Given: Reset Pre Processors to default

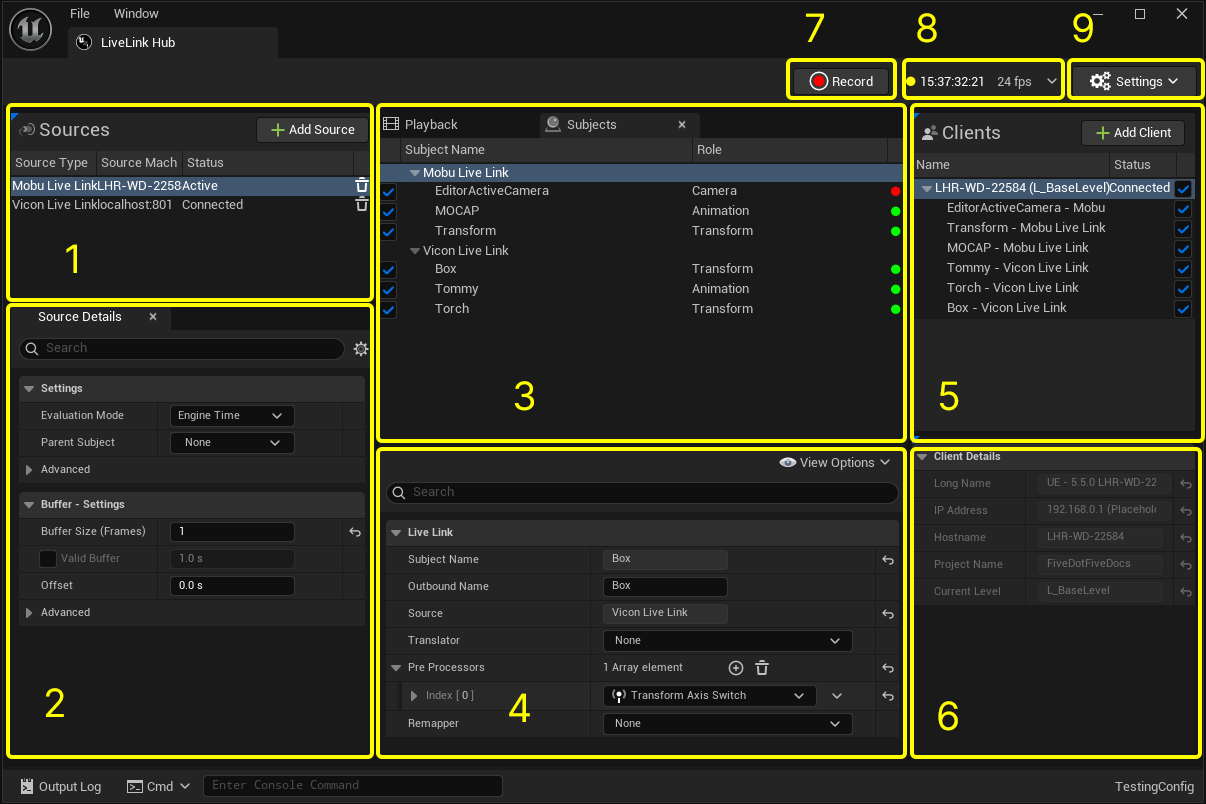Looking at the screenshot, I should click(x=887, y=668).
